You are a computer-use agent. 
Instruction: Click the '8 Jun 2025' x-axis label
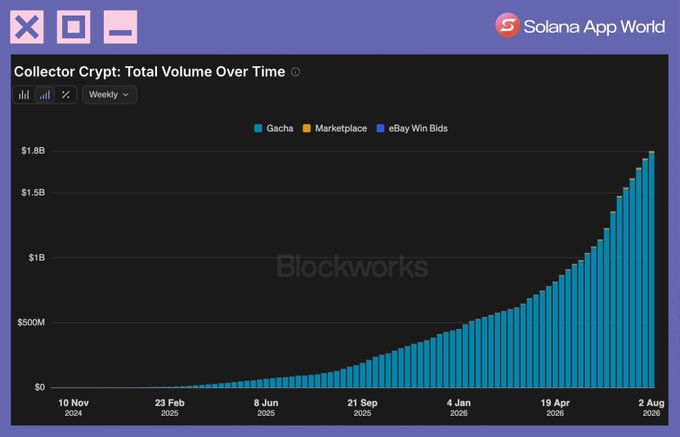click(x=266, y=408)
